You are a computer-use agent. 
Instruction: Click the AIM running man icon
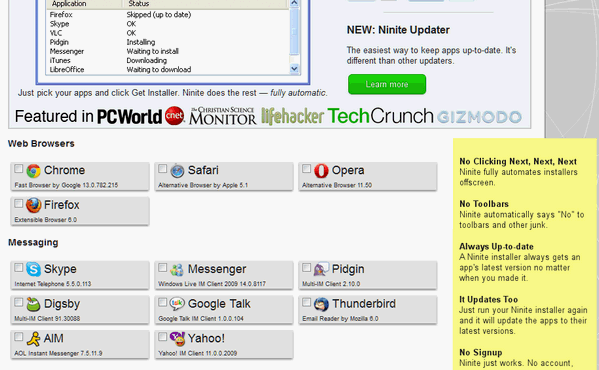click(x=33, y=339)
